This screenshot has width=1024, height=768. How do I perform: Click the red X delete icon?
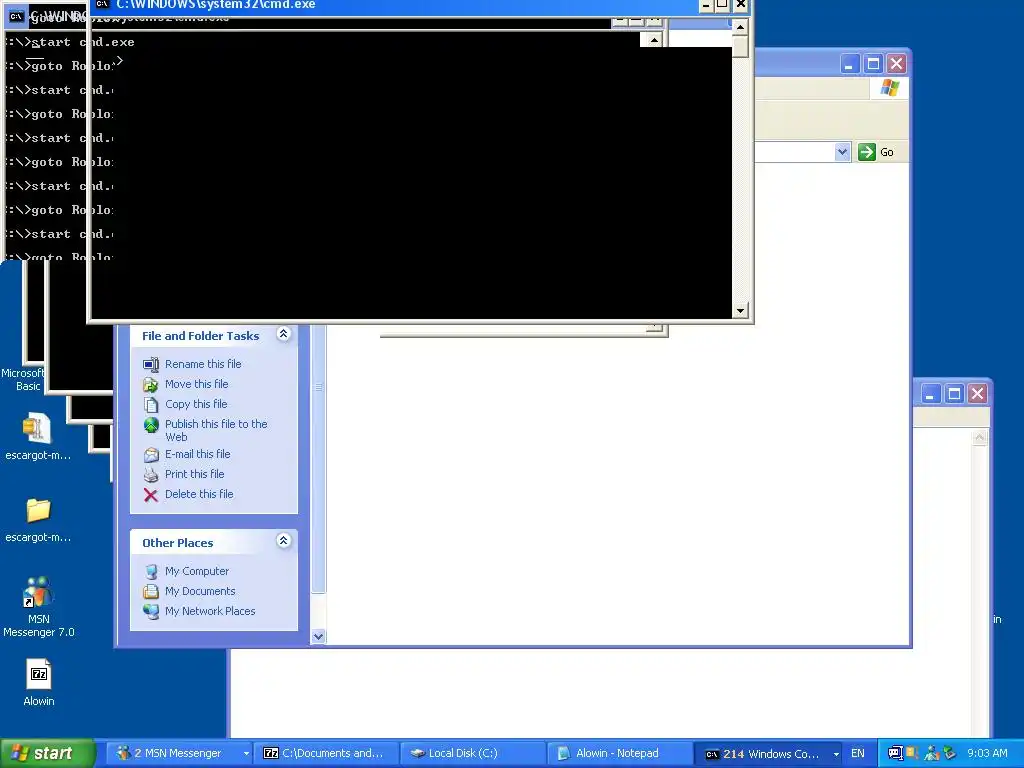click(x=151, y=495)
